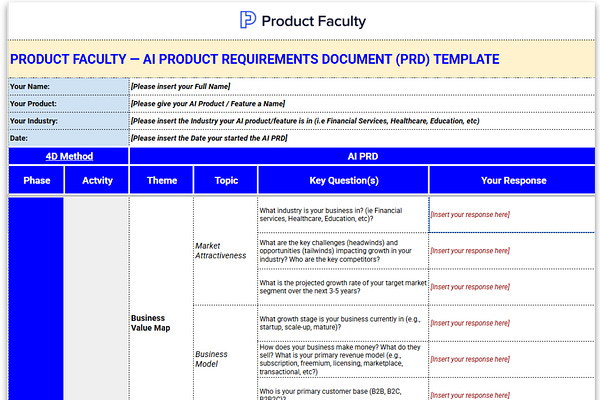Click the 'key challenges (headwinds)' question cell

[x=343, y=251]
